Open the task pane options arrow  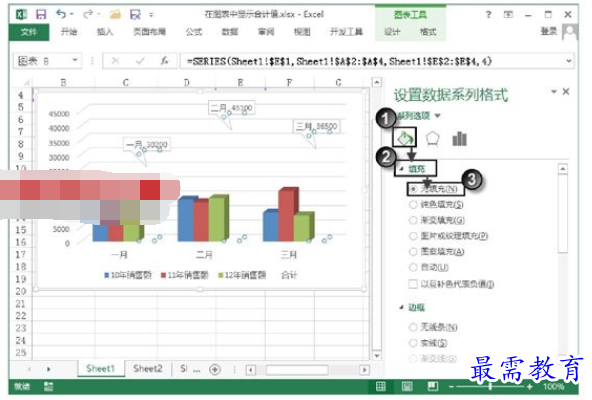[x=554, y=91]
